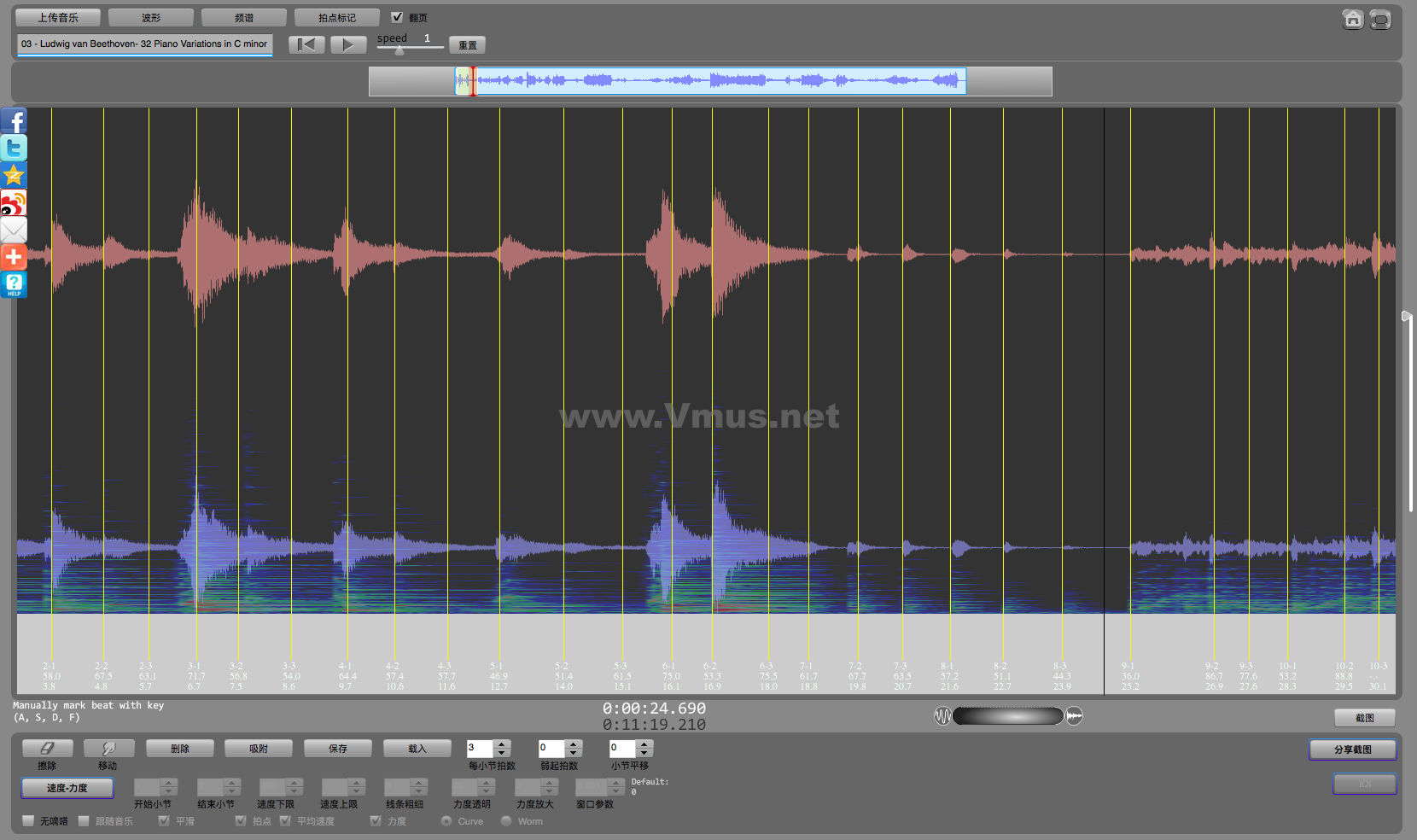Click the 结束小节 stepper arrows
Viewport: 1417px width, 840px height.
(232, 787)
